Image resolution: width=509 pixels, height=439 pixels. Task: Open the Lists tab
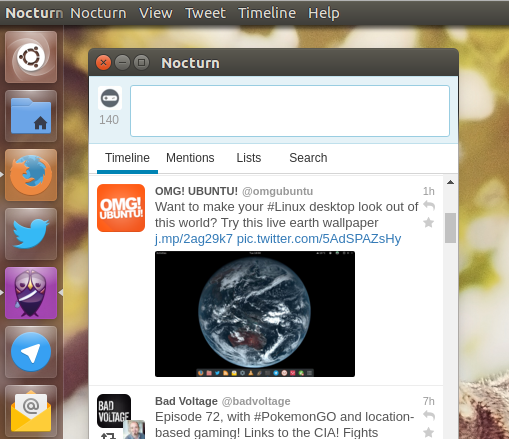pos(249,158)
